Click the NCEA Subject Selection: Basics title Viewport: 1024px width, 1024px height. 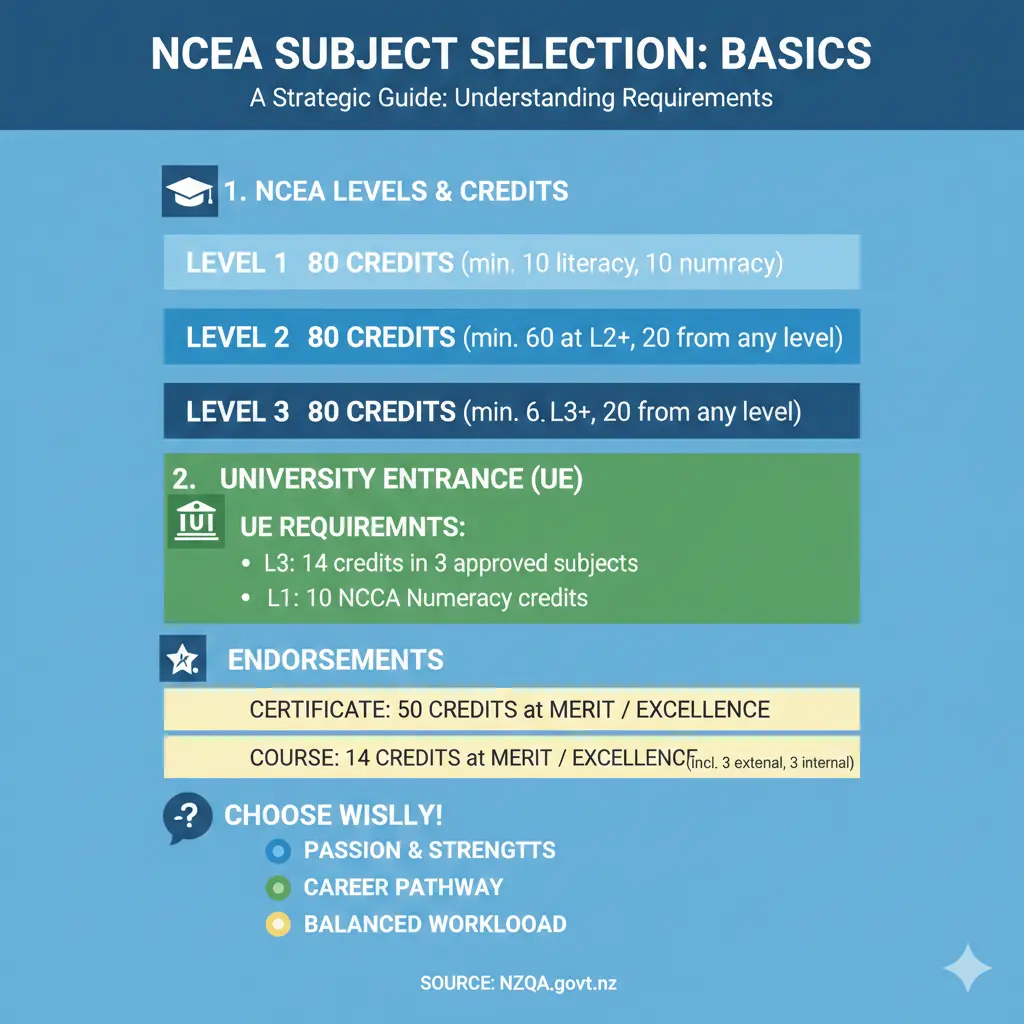(511, 55)
